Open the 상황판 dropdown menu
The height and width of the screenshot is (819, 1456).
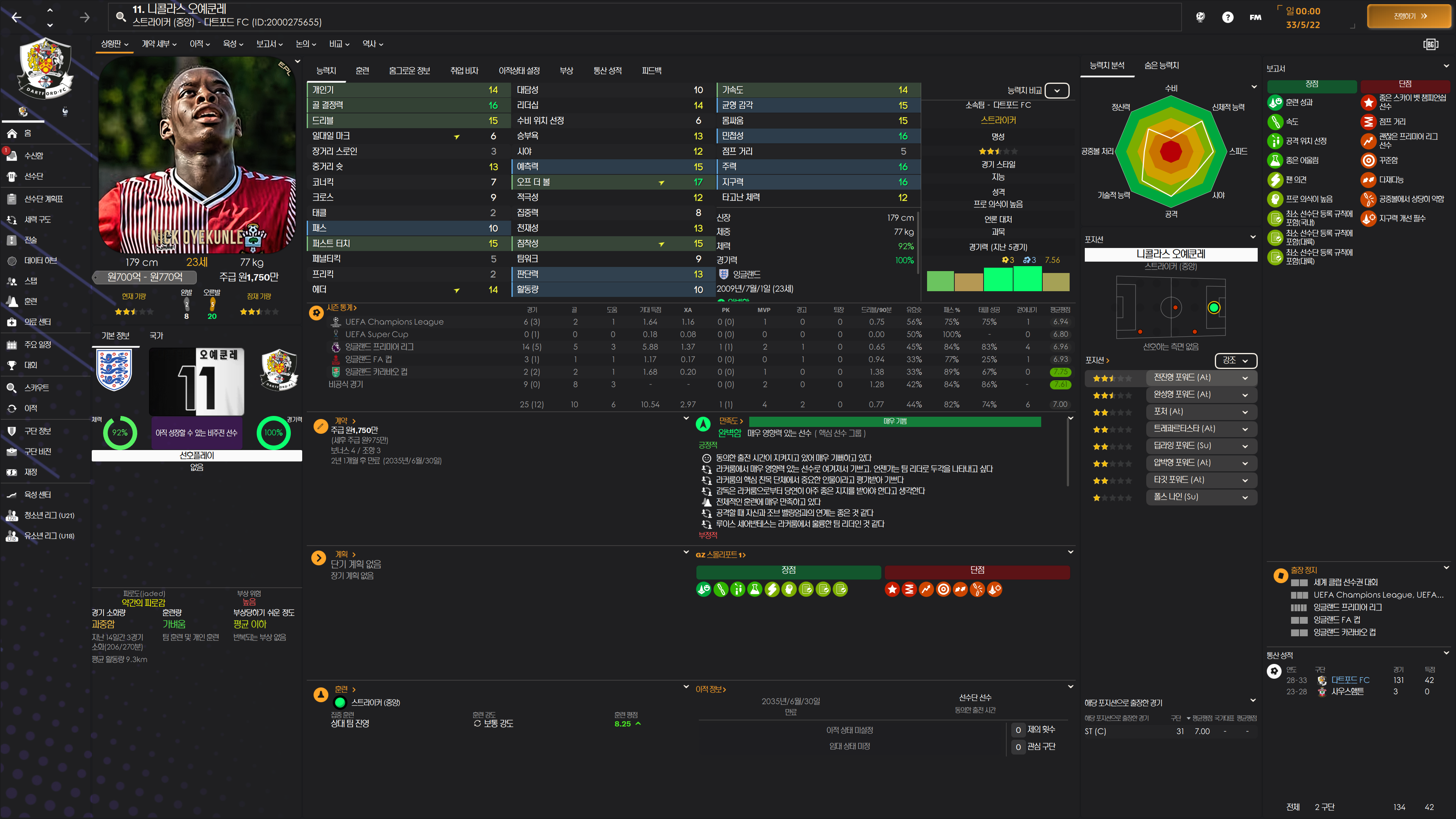pos(115,44)
